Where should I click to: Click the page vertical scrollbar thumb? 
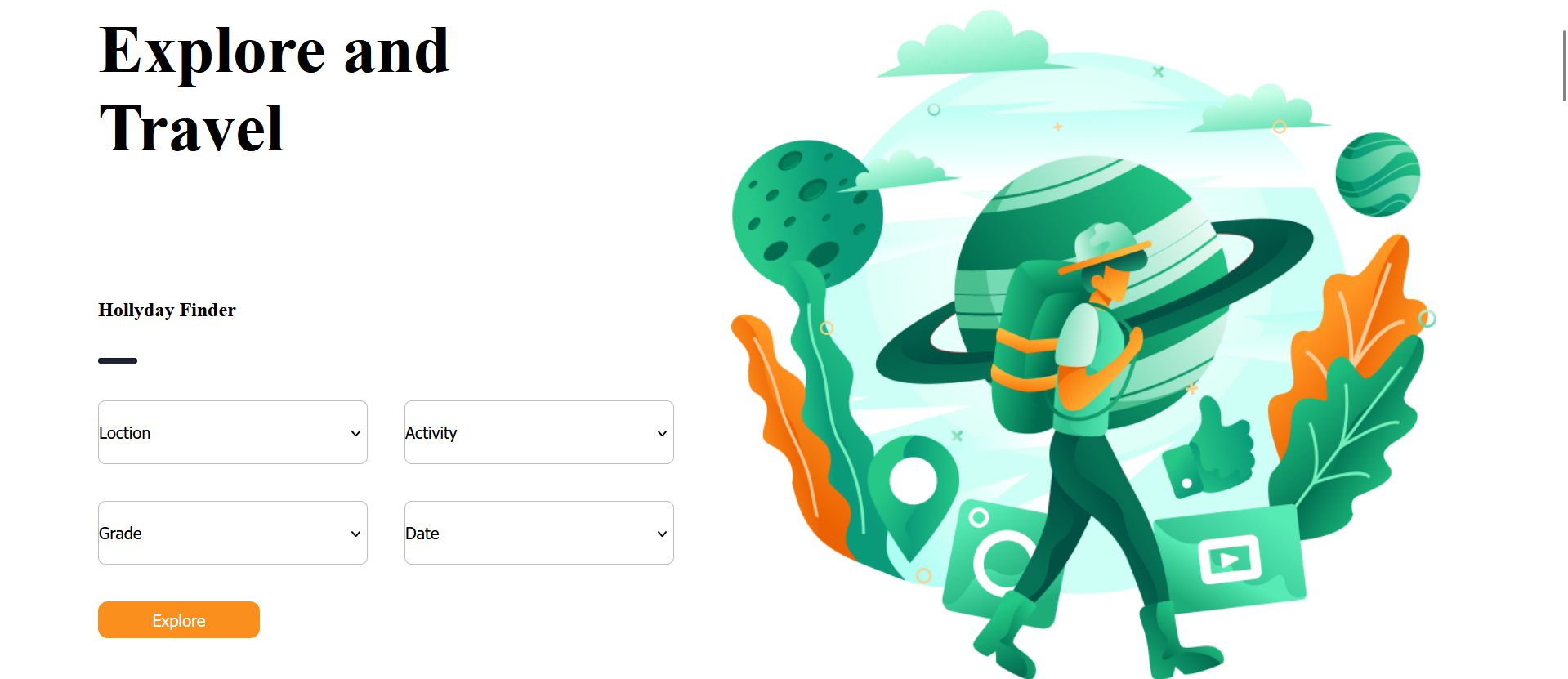[x=1564, y=65]
